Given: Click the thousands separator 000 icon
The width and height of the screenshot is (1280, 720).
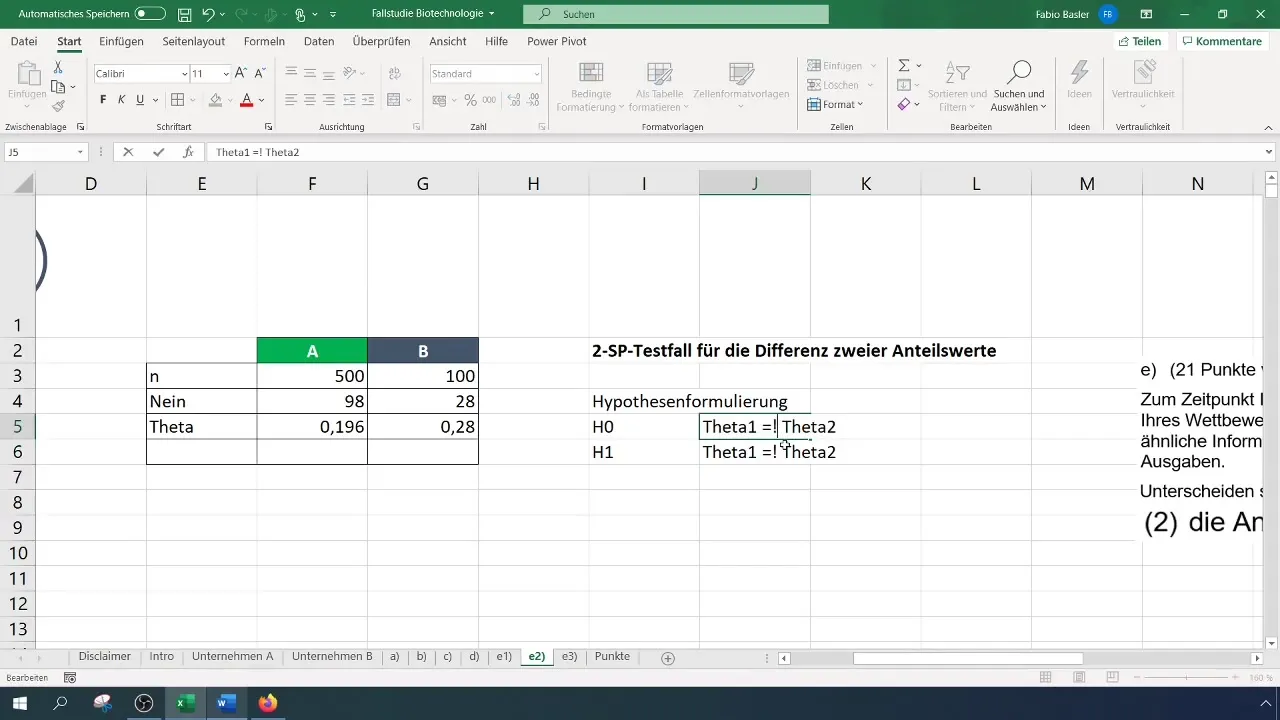Looking at the screenshot, I should pos(489,100).
